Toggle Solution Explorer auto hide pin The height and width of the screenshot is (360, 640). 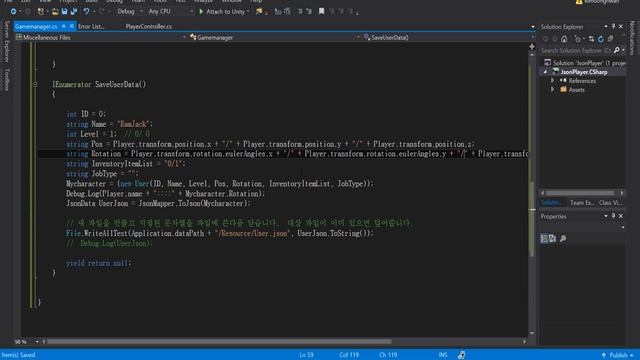coord(613,26)
